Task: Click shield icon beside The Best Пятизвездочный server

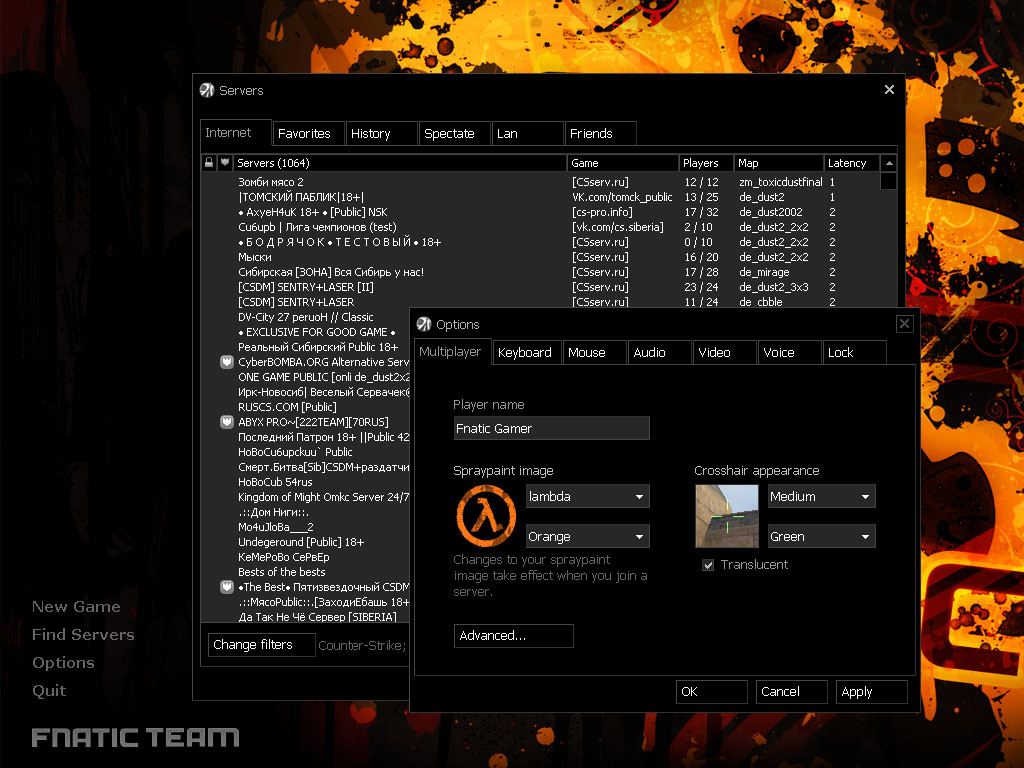Action: click(x=227, y=587)
